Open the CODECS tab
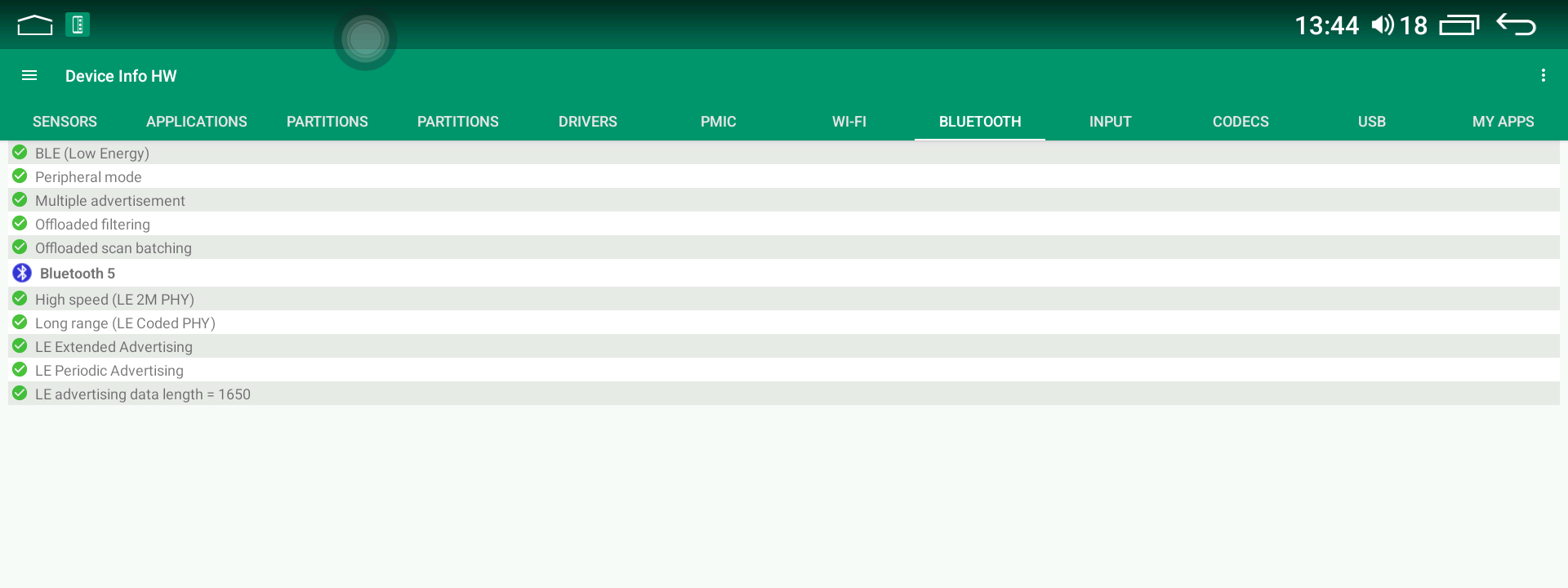This screenshot has height=588, width=1568. click(1240, 122)
